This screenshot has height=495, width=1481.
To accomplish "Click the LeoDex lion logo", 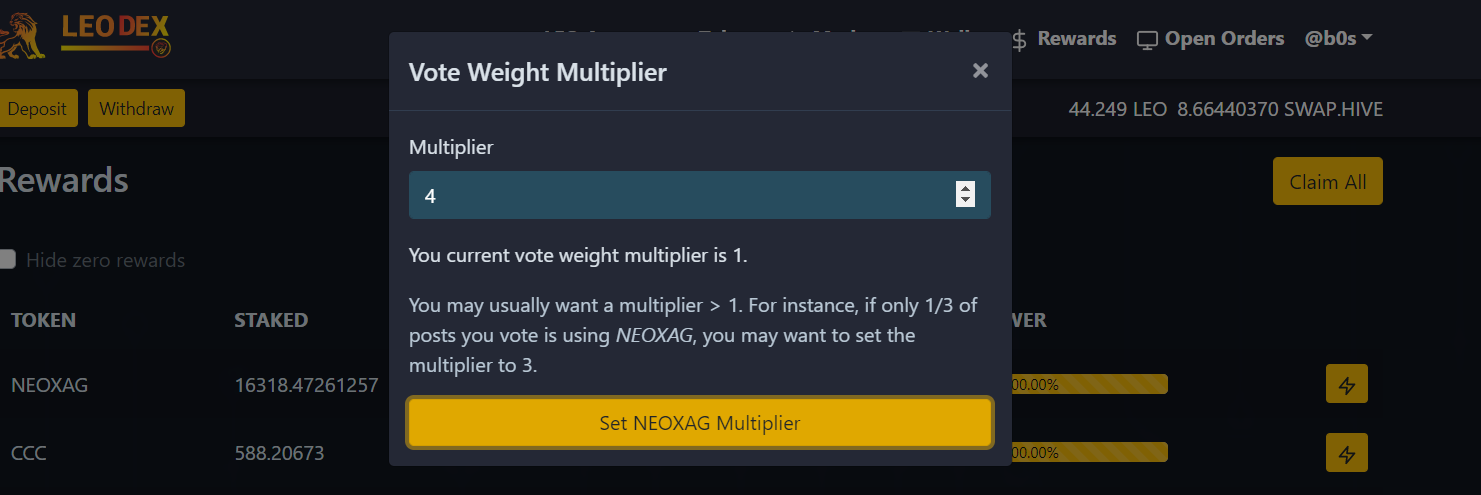I will click(x=22, y=38).
